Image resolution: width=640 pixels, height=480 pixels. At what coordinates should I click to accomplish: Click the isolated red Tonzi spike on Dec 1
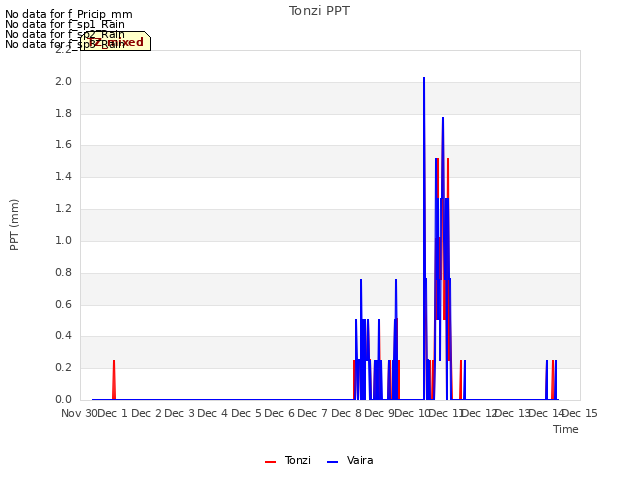(114, 380)
